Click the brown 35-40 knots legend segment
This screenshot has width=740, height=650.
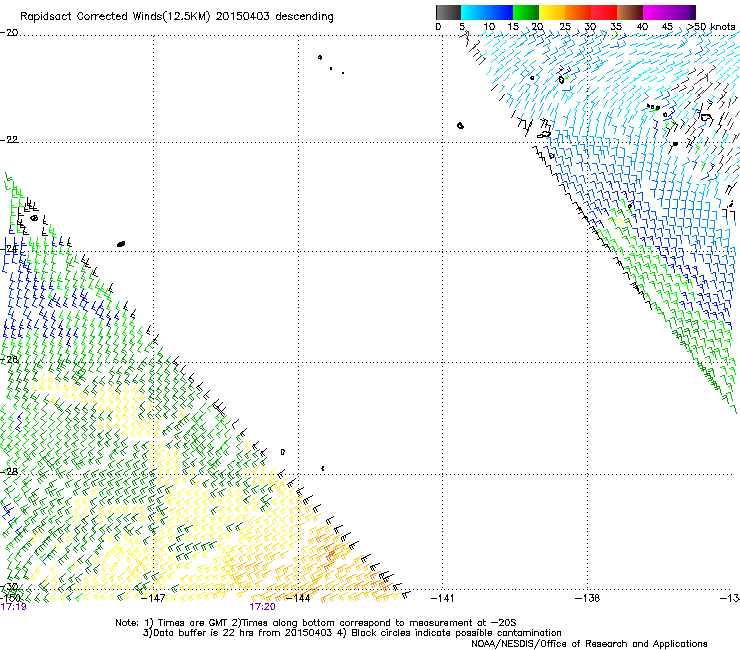pyautogui.click(x=630, y=12)
